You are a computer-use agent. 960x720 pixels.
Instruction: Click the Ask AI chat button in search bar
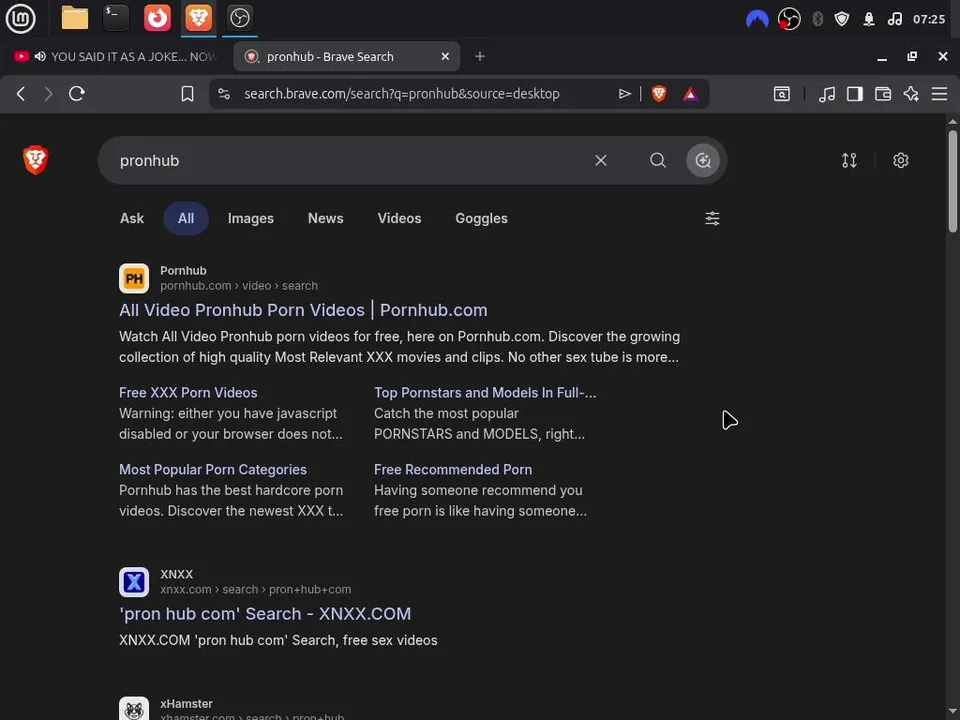(x=702, y=160)
